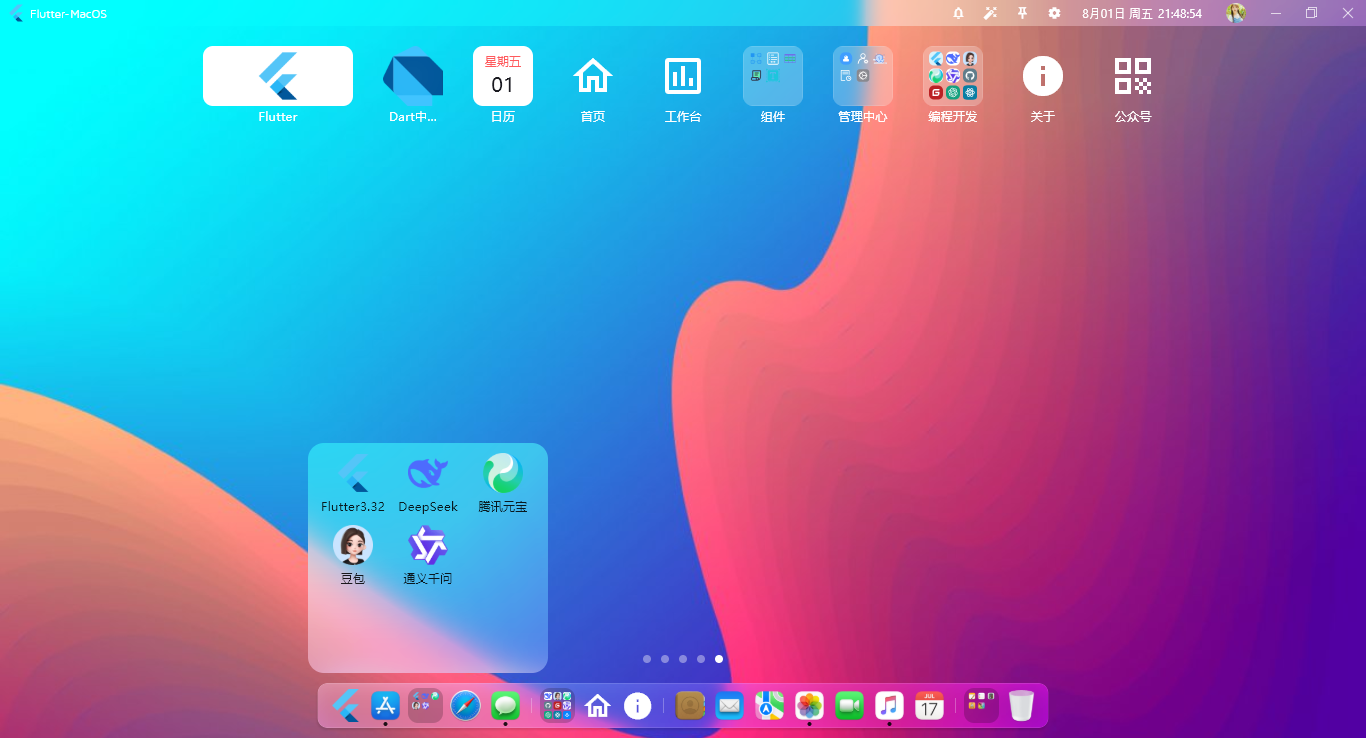Open the 编程开发 app folder

(952, 75)
